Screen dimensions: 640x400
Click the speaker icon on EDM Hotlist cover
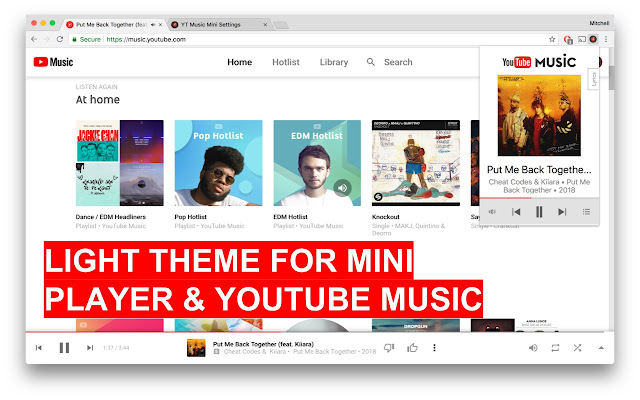[342, 188]
